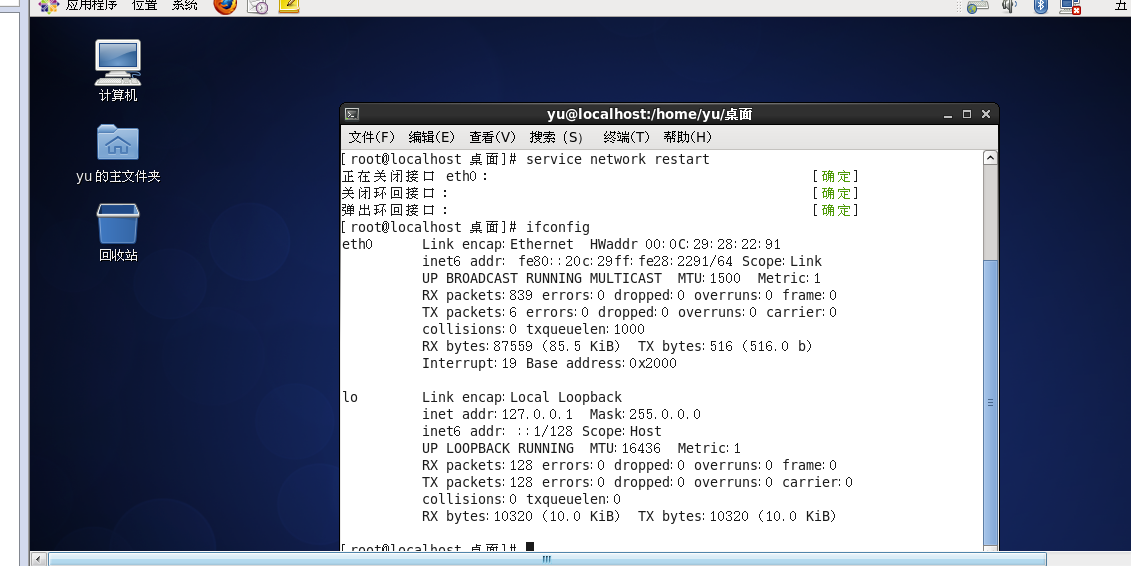
Task: Open the volume speaker applet
Action: tap(1009, 6)
